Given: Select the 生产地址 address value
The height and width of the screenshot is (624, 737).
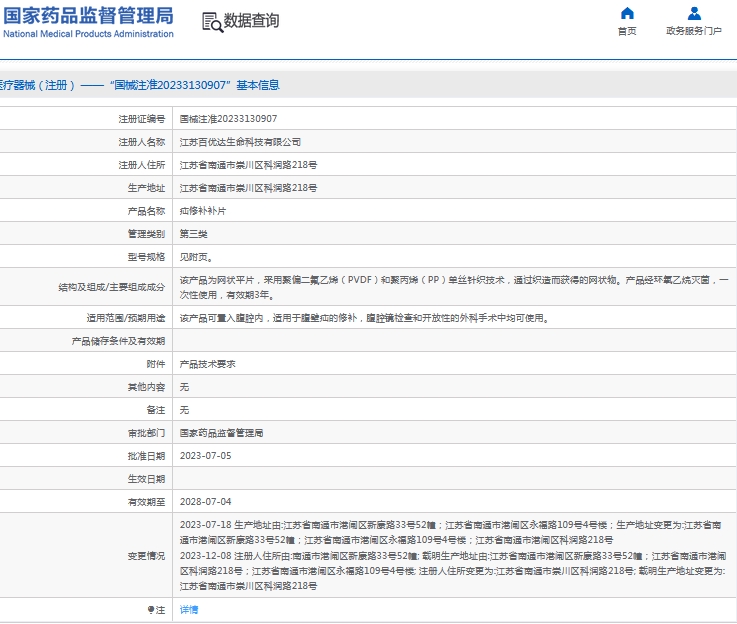Looking at the screenshot, I should click(248, 188).
